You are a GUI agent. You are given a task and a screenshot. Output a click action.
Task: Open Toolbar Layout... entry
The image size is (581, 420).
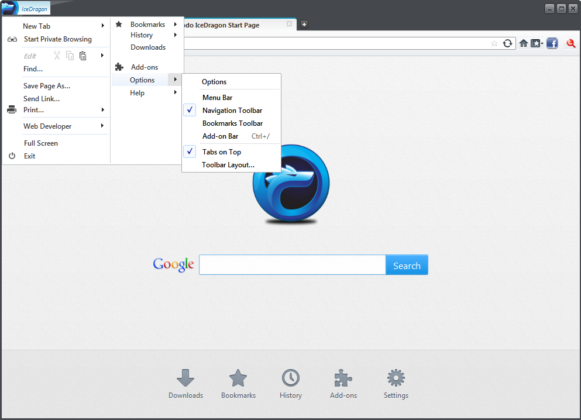coord(228,165)
